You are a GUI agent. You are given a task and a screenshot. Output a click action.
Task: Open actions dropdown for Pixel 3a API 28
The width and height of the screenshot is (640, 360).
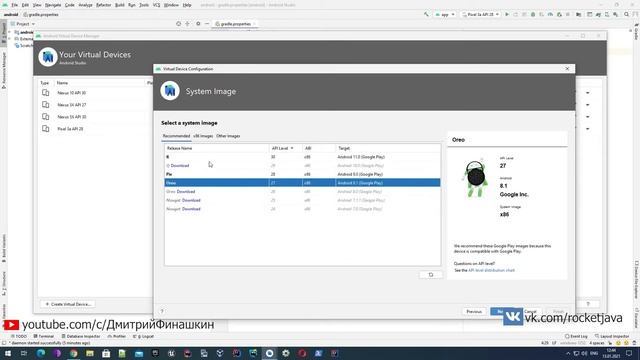[x=588, y=129]
